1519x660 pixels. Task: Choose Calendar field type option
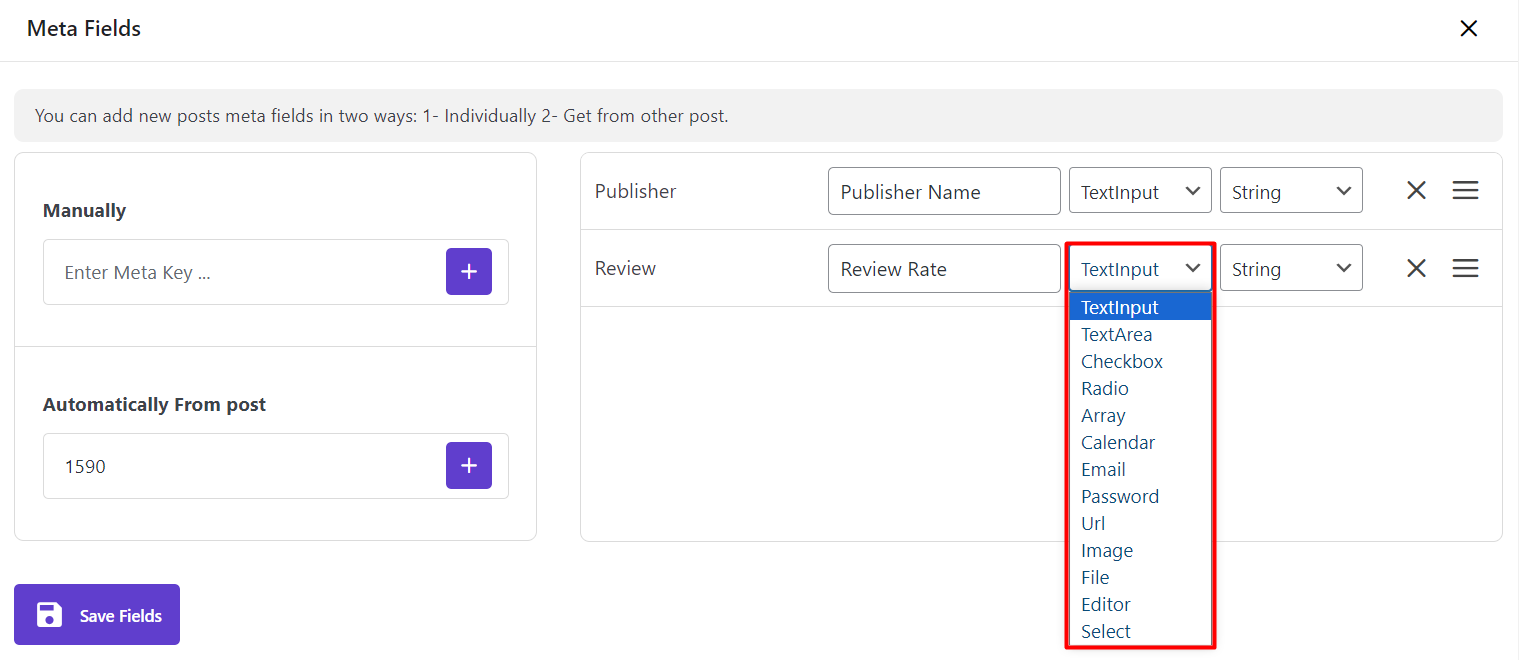(1118, 443)
